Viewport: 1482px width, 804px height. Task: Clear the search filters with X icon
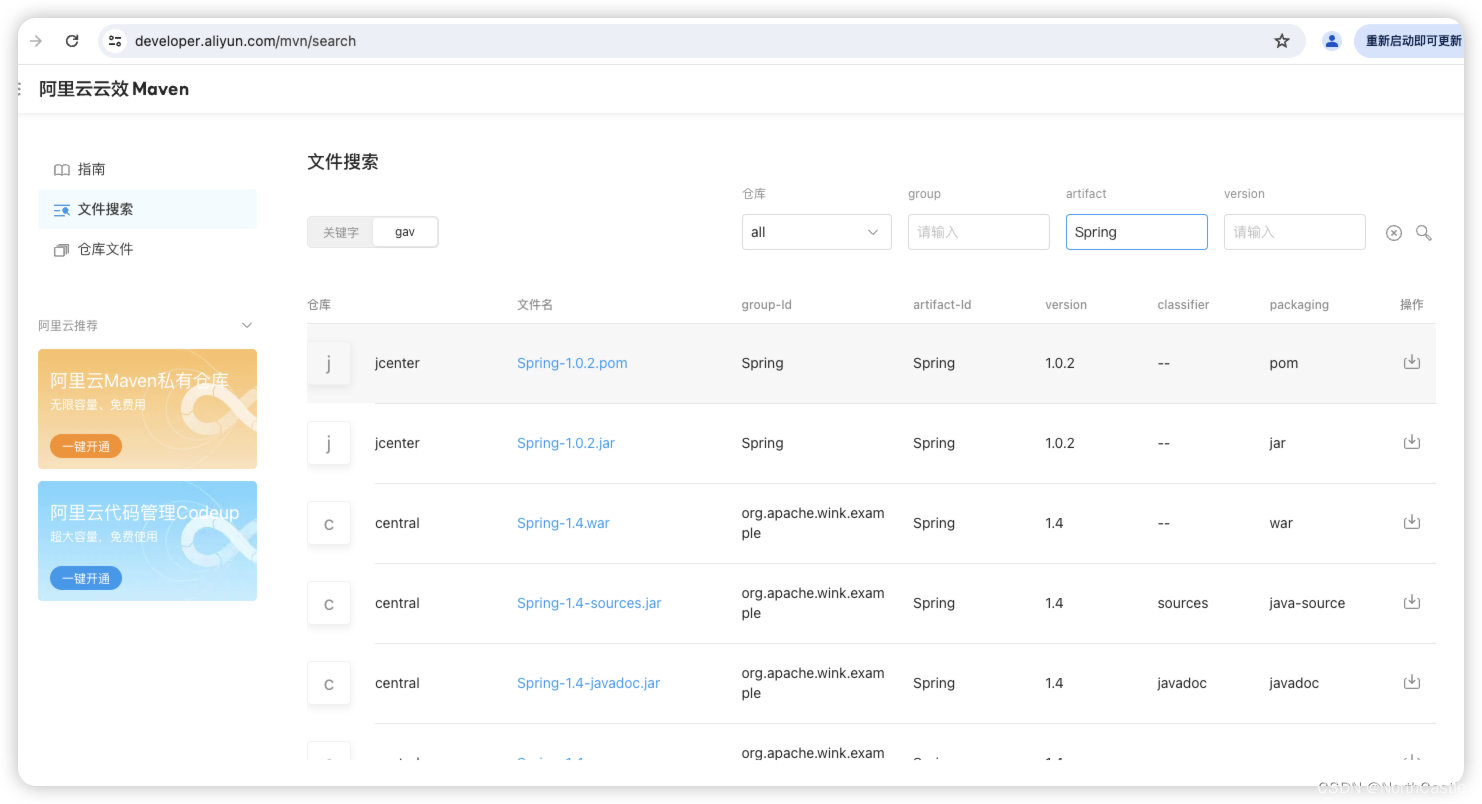point(1393,233)
